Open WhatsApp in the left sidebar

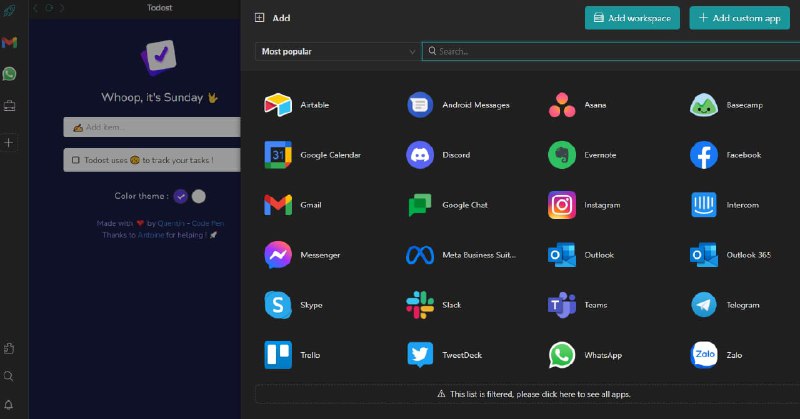coord(9,73)
